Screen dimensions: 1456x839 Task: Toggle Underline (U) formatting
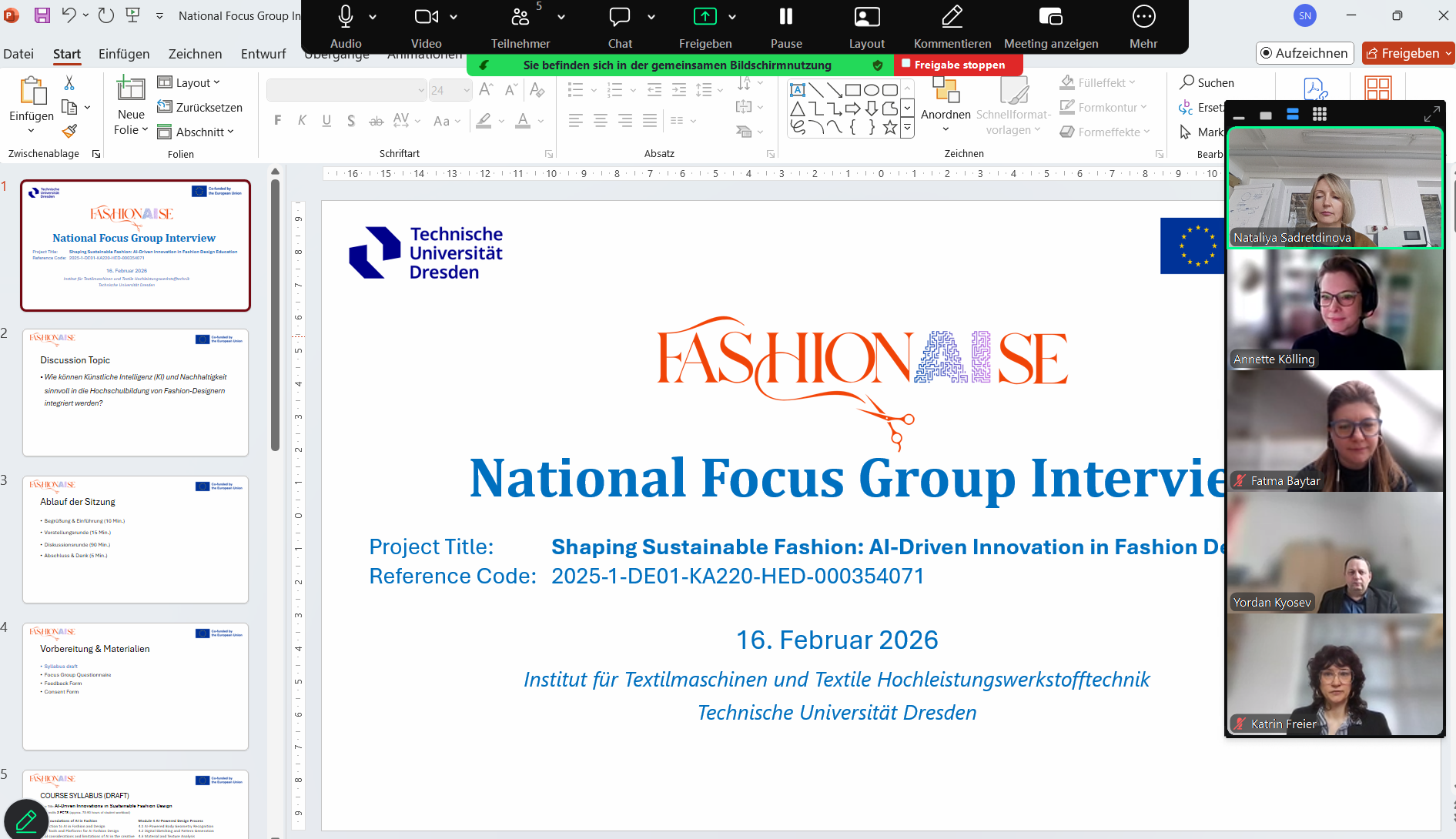327,120
